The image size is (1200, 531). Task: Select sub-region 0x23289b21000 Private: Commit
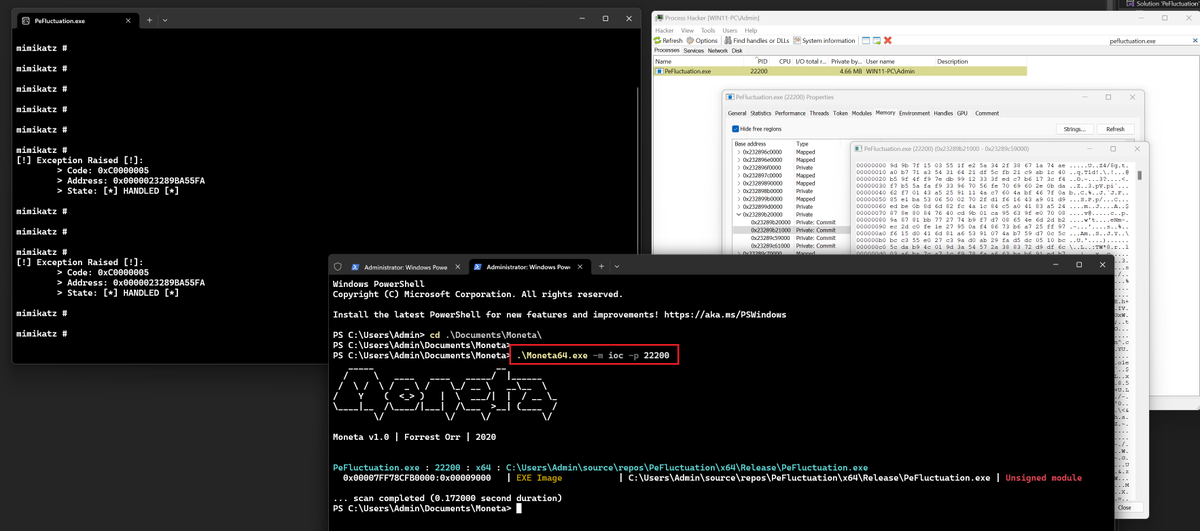(791, 230)
